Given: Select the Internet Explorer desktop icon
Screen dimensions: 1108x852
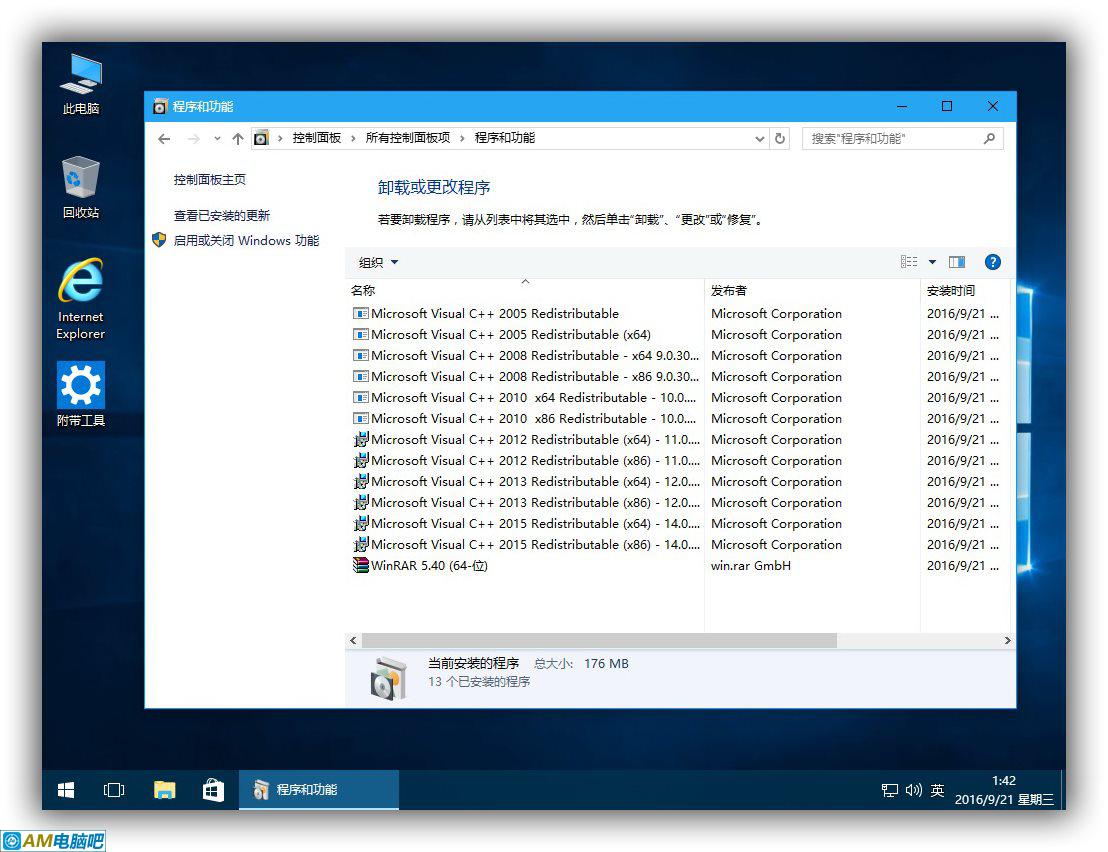Looking at the screenshot, I should click(81, 299).
